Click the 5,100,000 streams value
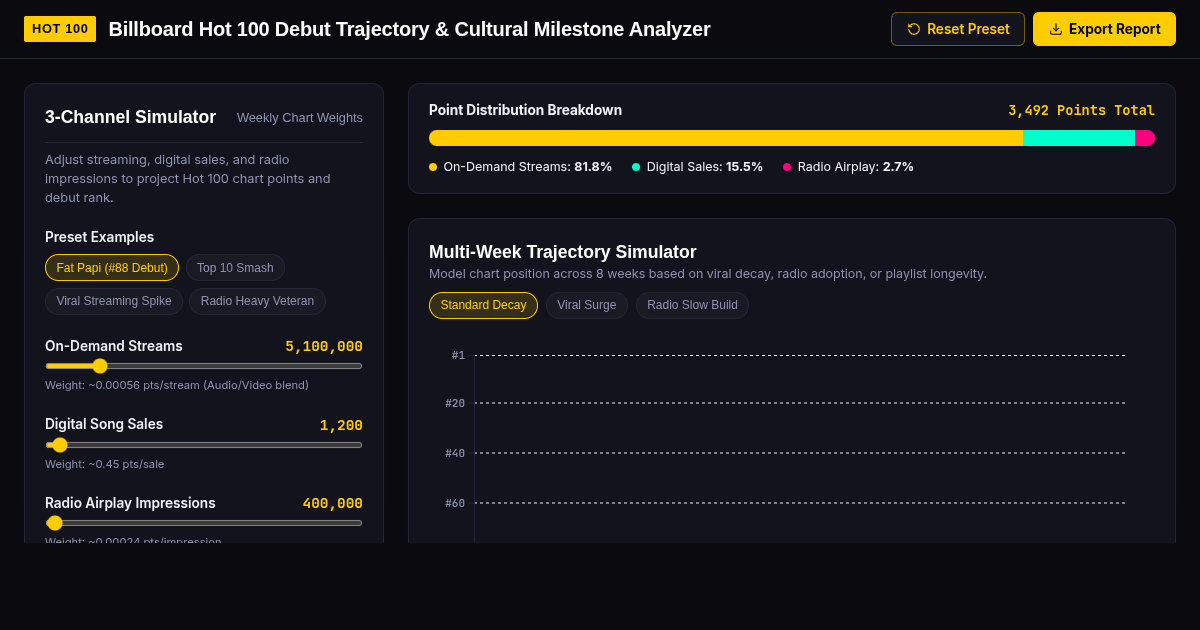This screenshot has width=1200, height=630. click(x=324, y=347)
